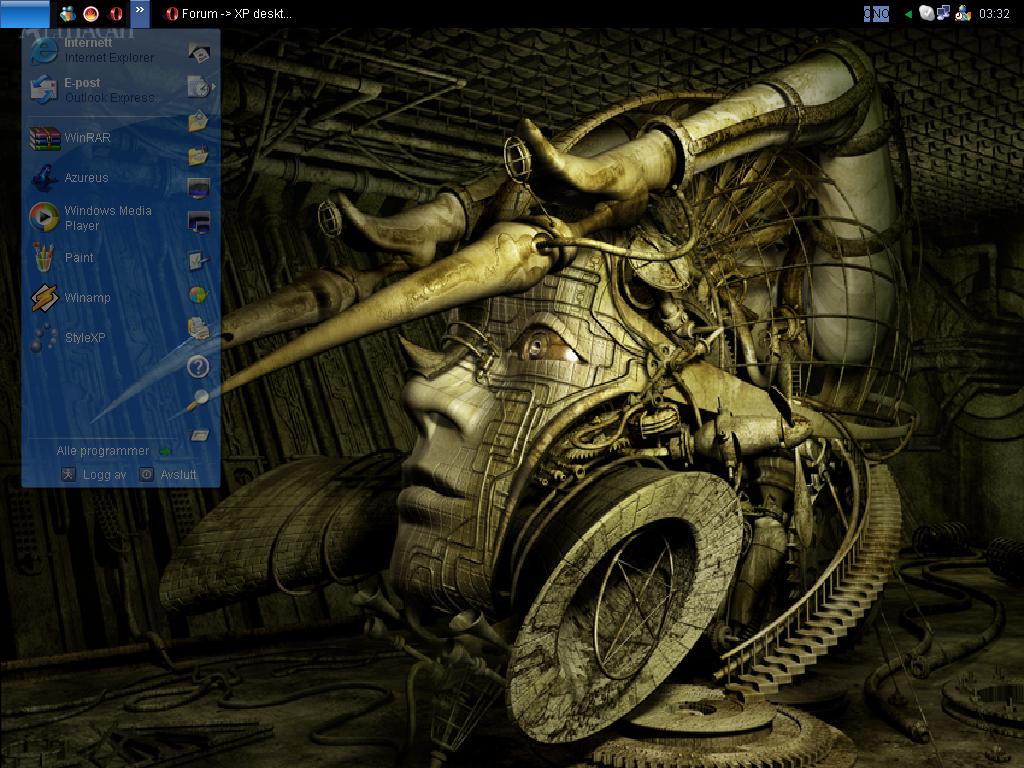Open Paint from the start menu

[62, 258]
